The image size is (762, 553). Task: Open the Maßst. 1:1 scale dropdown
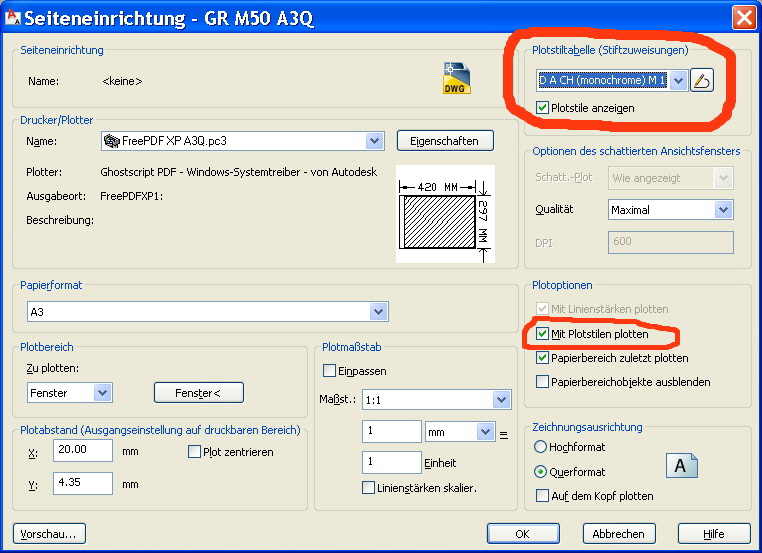click(502, 400)
